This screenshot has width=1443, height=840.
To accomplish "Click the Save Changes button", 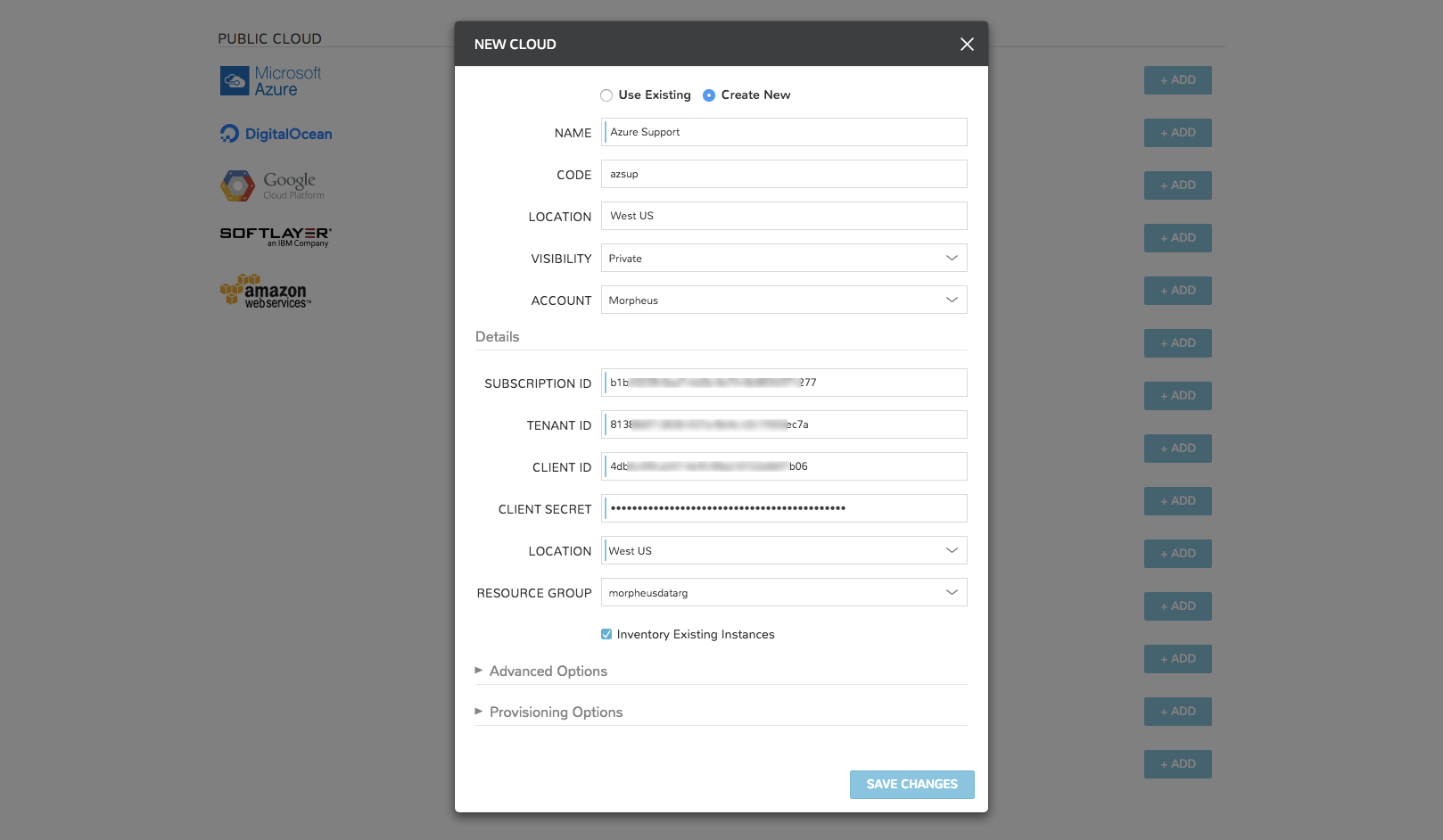I will click(x=911, y=785).
